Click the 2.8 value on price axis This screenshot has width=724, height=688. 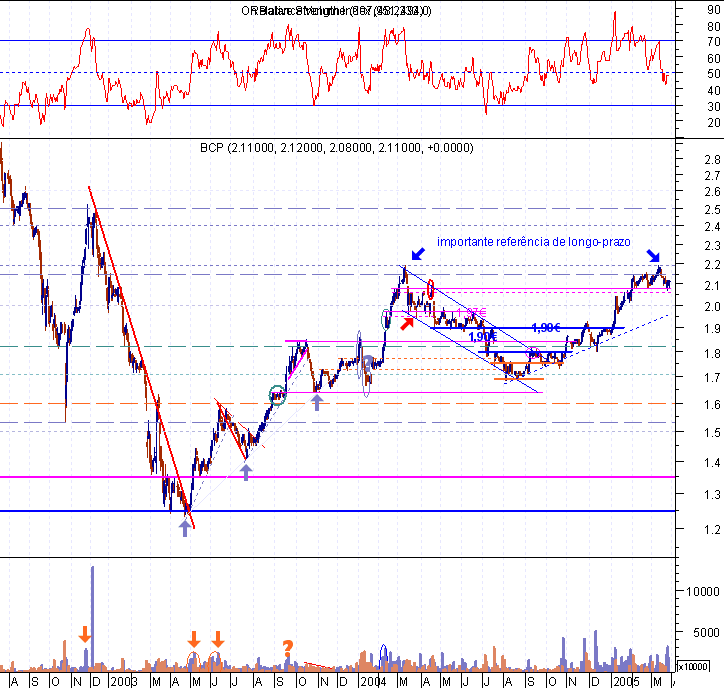click(712, 160)
